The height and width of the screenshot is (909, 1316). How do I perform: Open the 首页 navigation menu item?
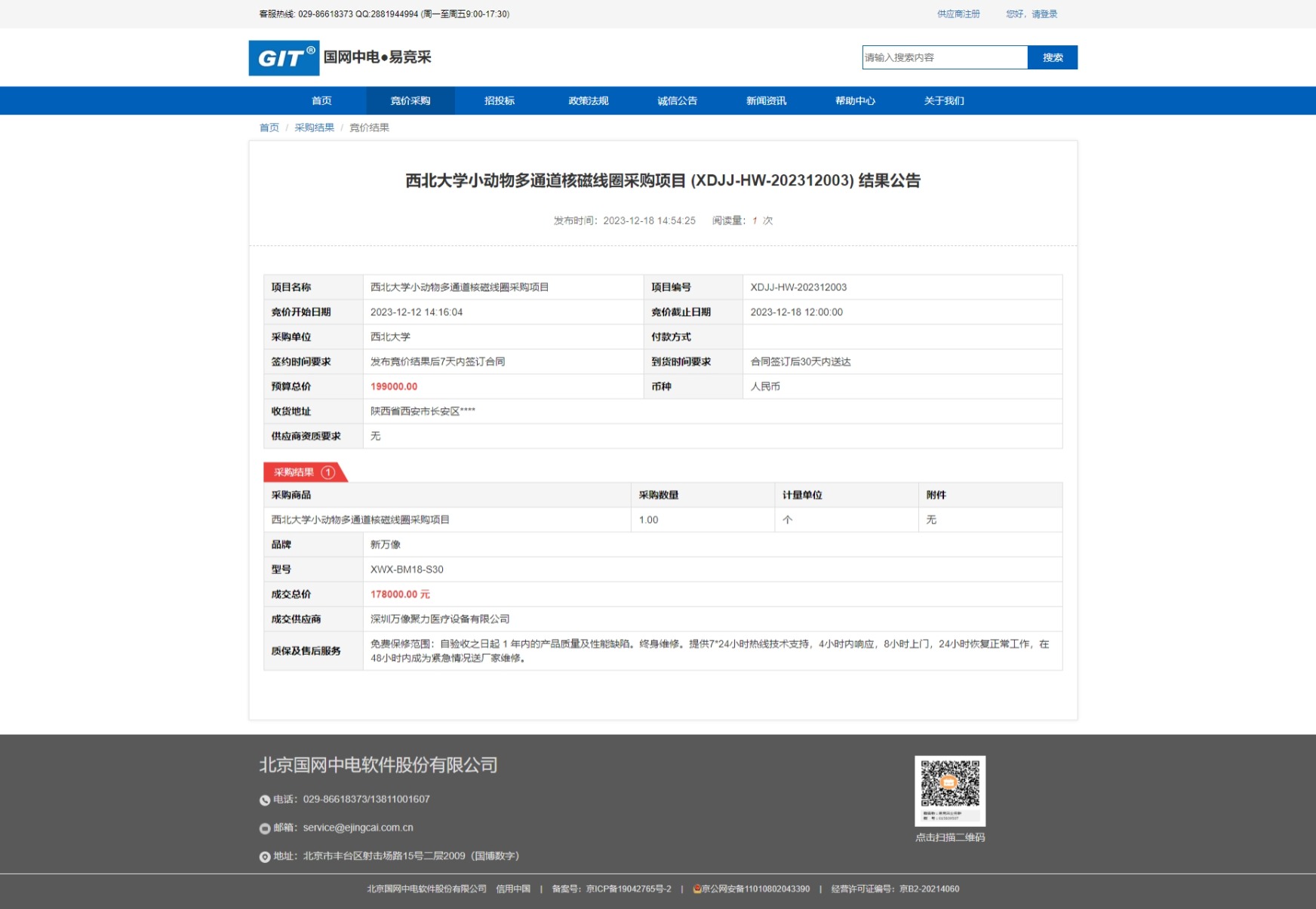[x=321, y=101]
